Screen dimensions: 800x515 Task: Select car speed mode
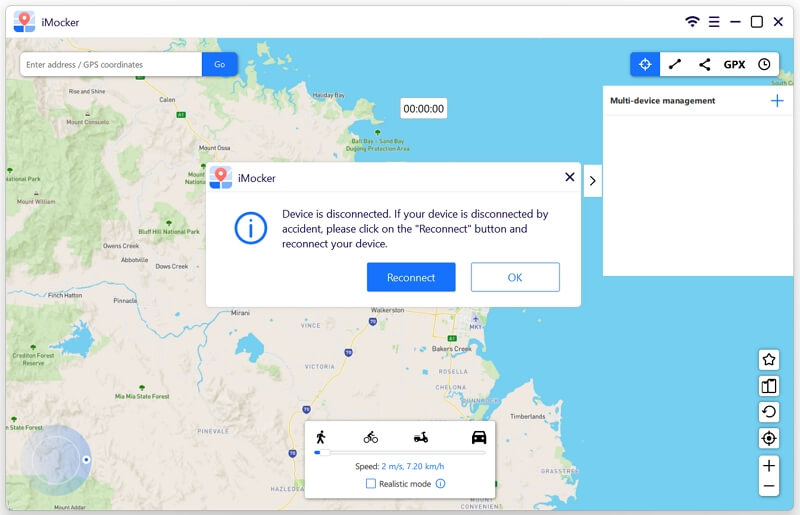pyautogui.click(x=479, y=437)
